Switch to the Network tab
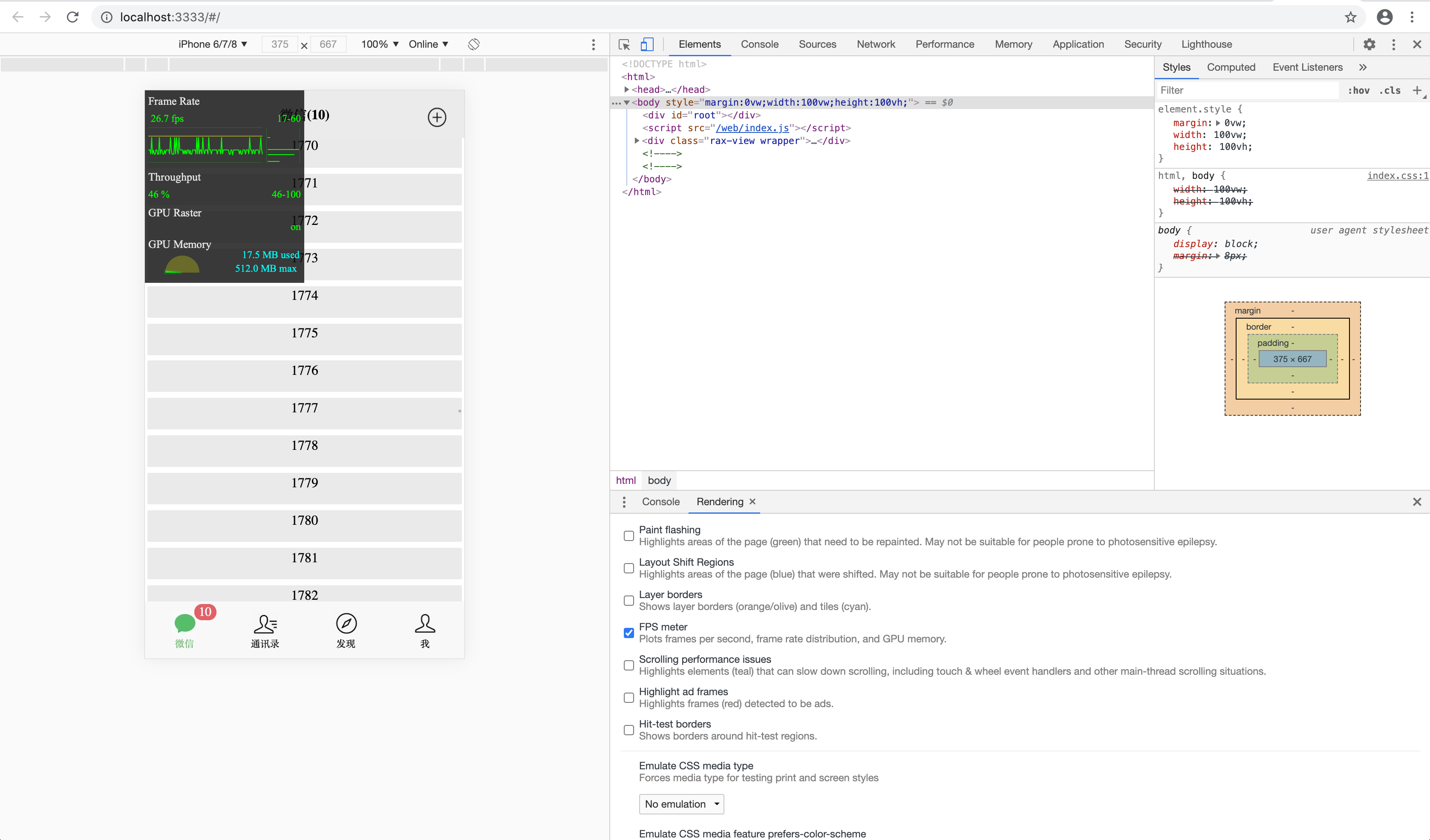The image size is (1430, 840). (876, 44)
